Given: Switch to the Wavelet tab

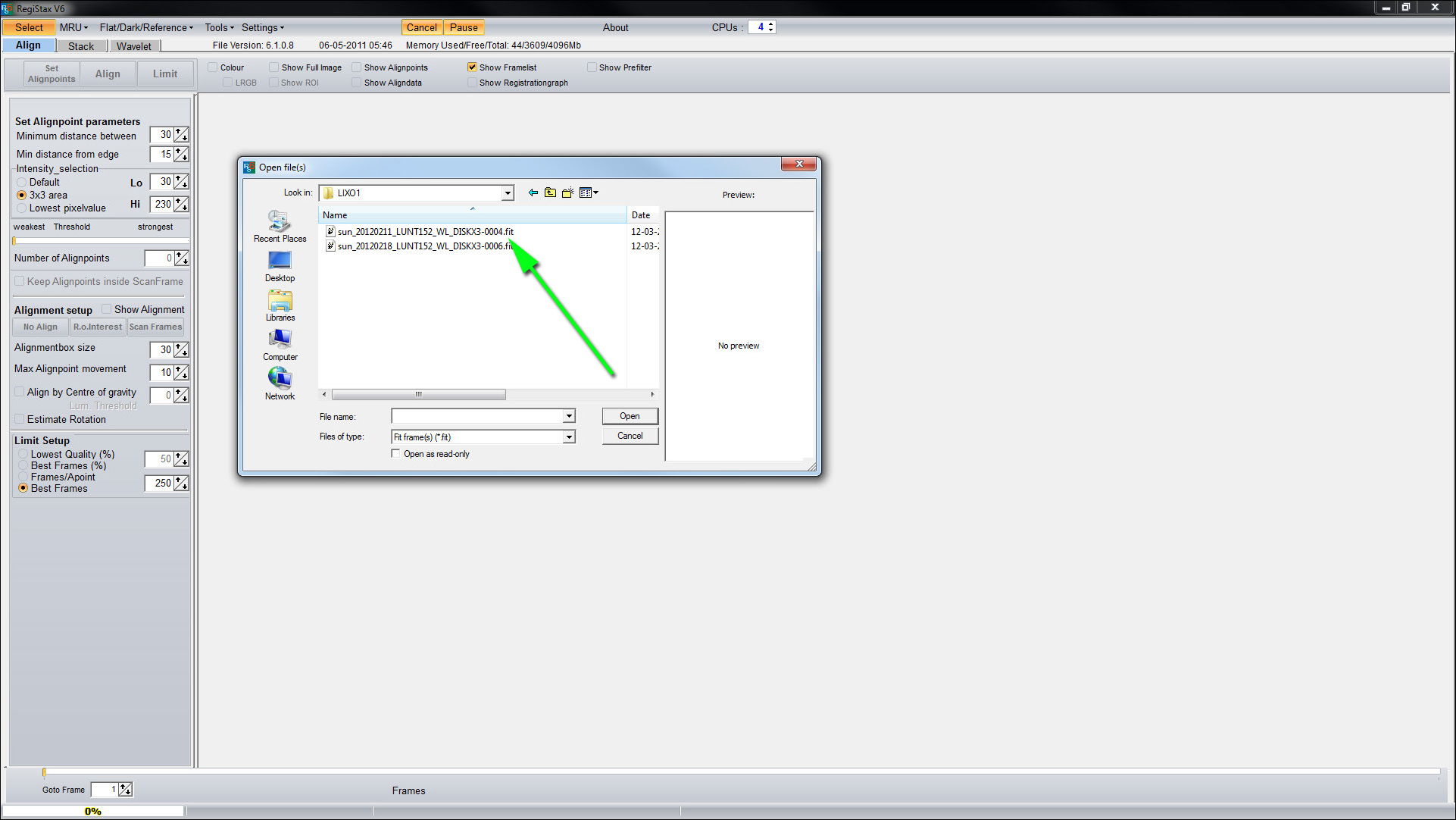Looking at the screenshot, I should click(133, 46).
